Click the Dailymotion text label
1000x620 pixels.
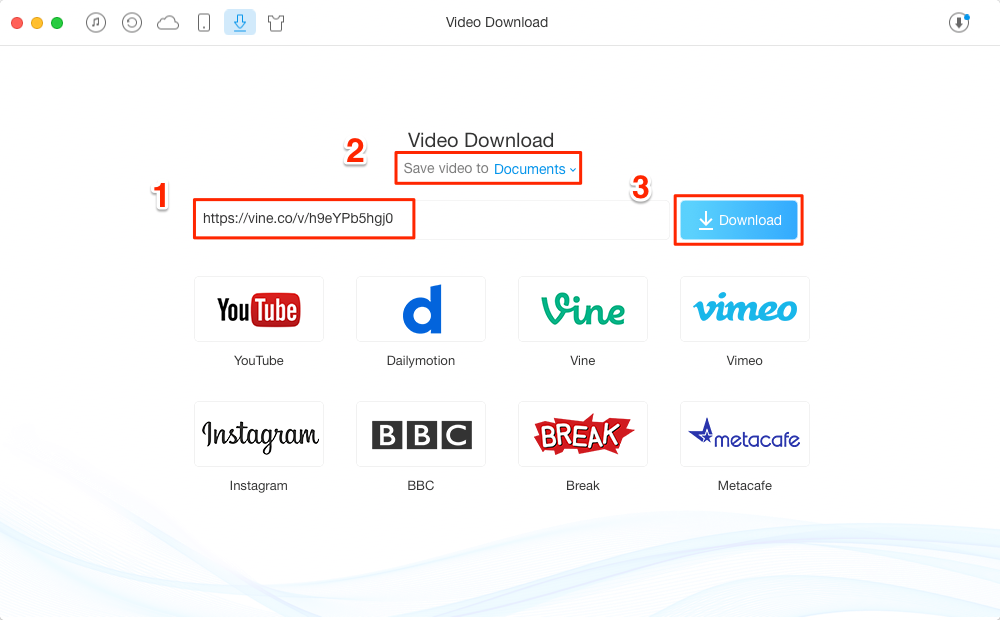click(421, 360)
